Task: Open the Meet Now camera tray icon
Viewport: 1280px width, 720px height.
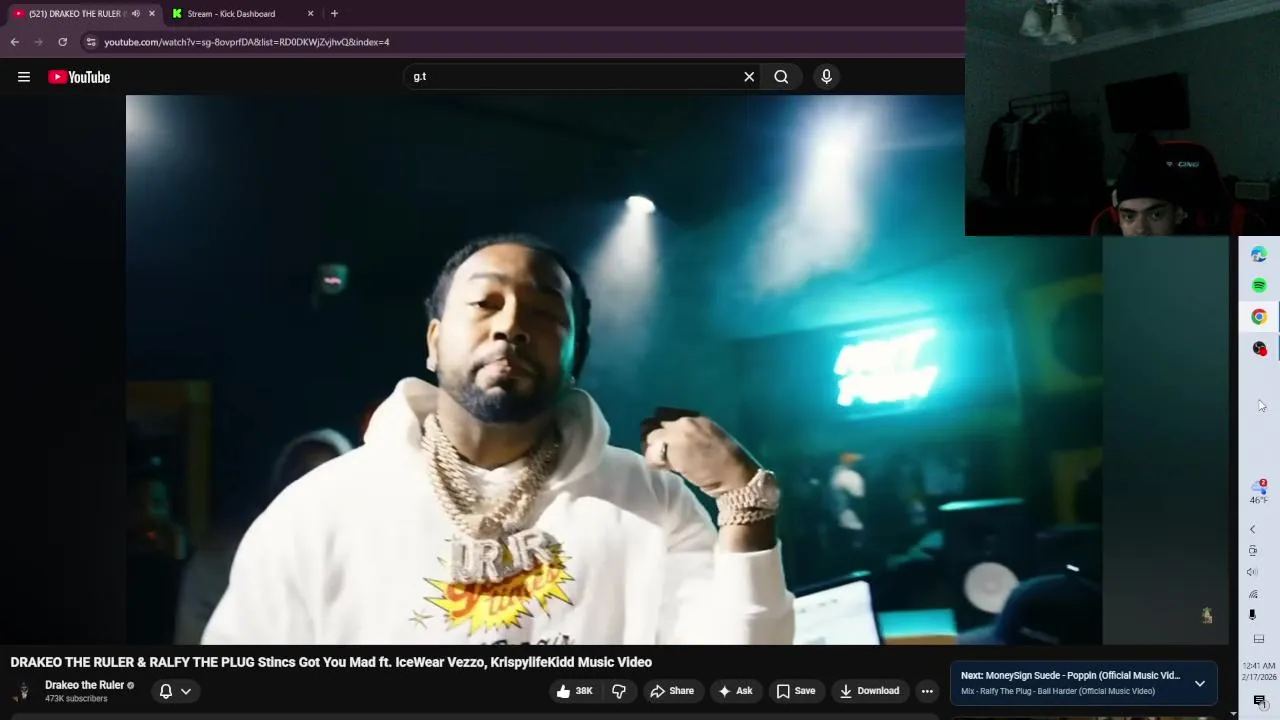Action: click(x=1252, y=551)
